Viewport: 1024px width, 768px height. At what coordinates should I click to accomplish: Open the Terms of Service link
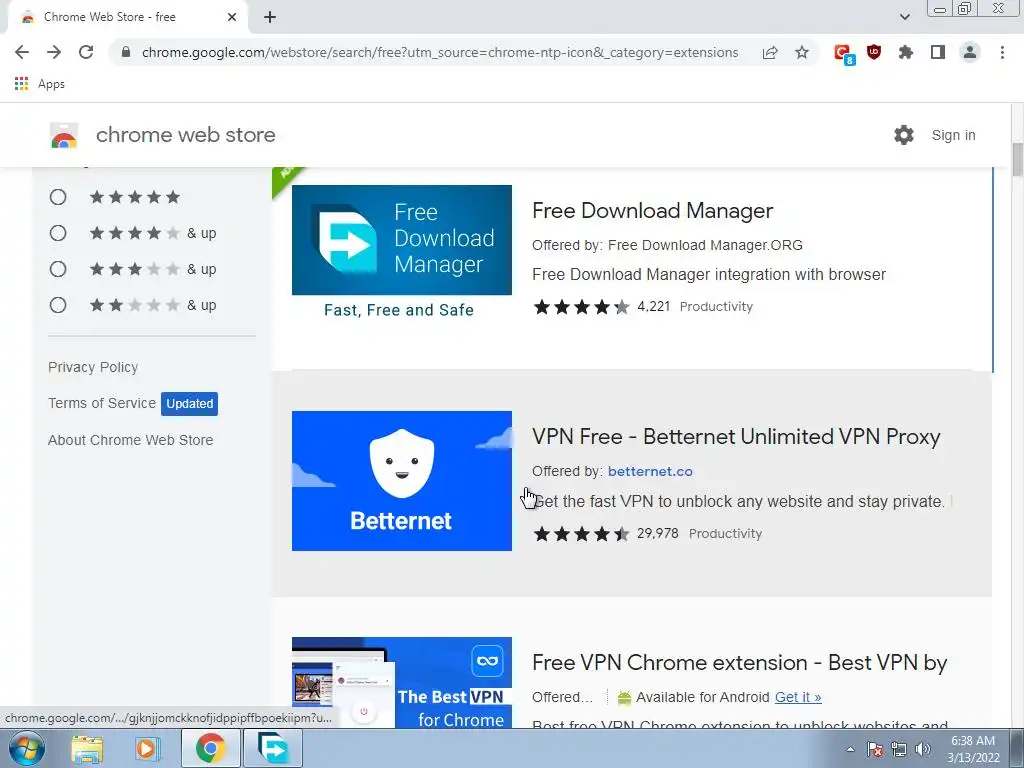[102, 404]
